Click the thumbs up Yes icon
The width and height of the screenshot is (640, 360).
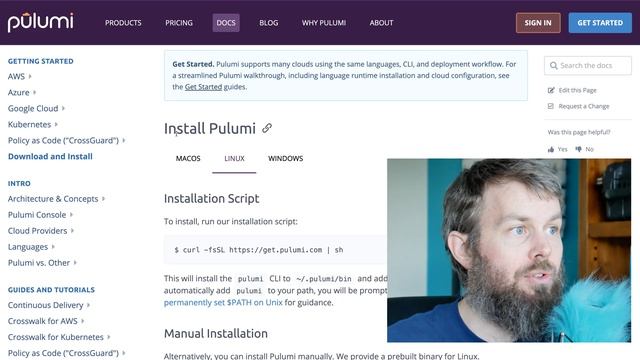coord(551,149)
